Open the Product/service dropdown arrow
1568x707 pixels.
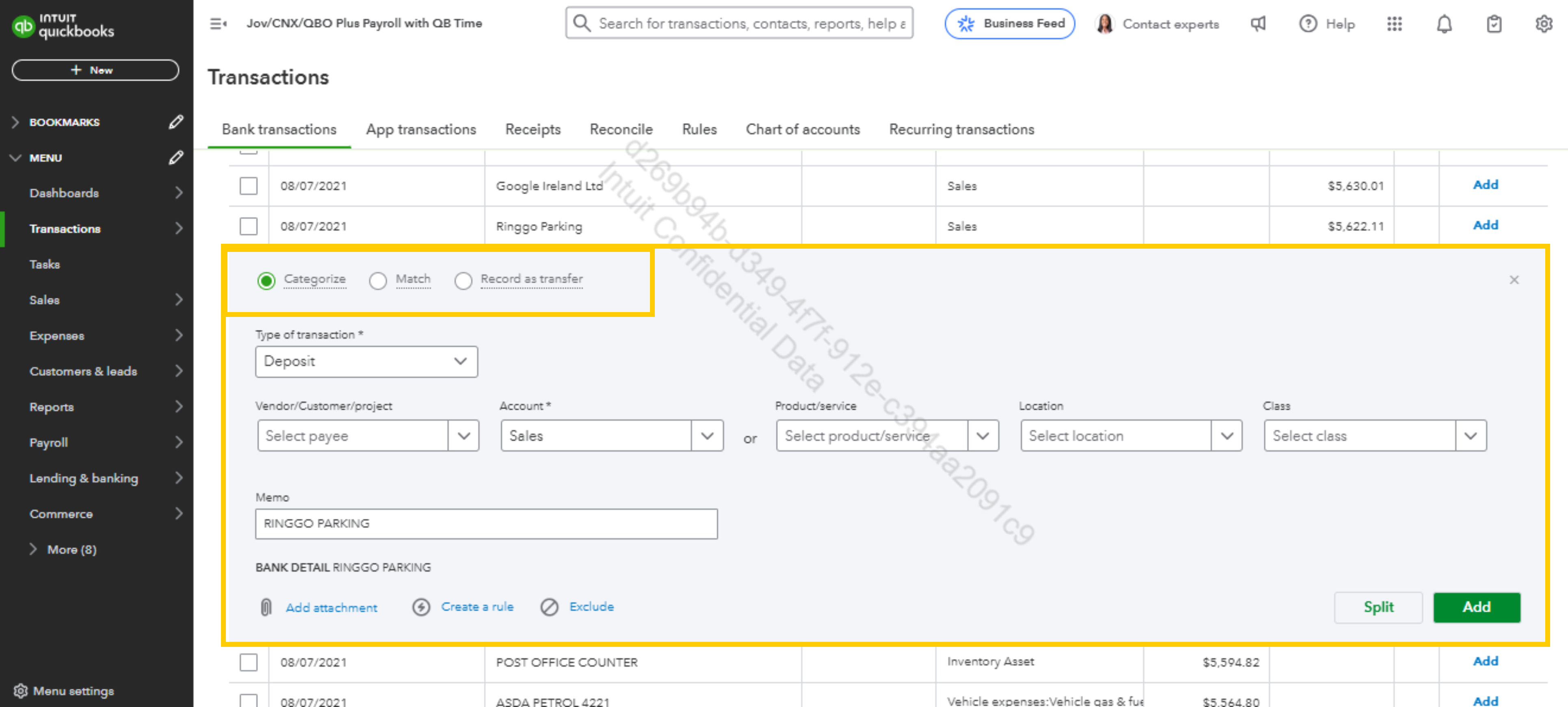coord(983,436)
